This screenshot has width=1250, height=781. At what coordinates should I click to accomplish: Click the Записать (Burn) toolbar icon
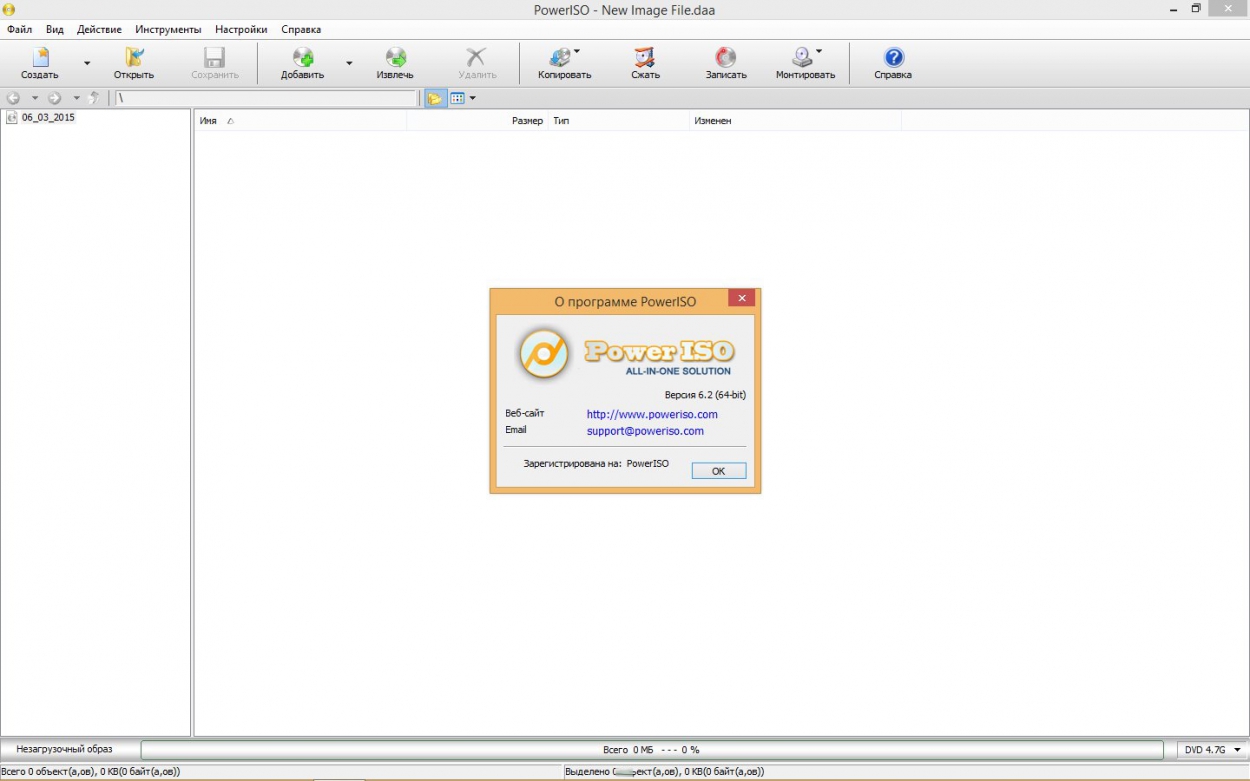point(726,63)
